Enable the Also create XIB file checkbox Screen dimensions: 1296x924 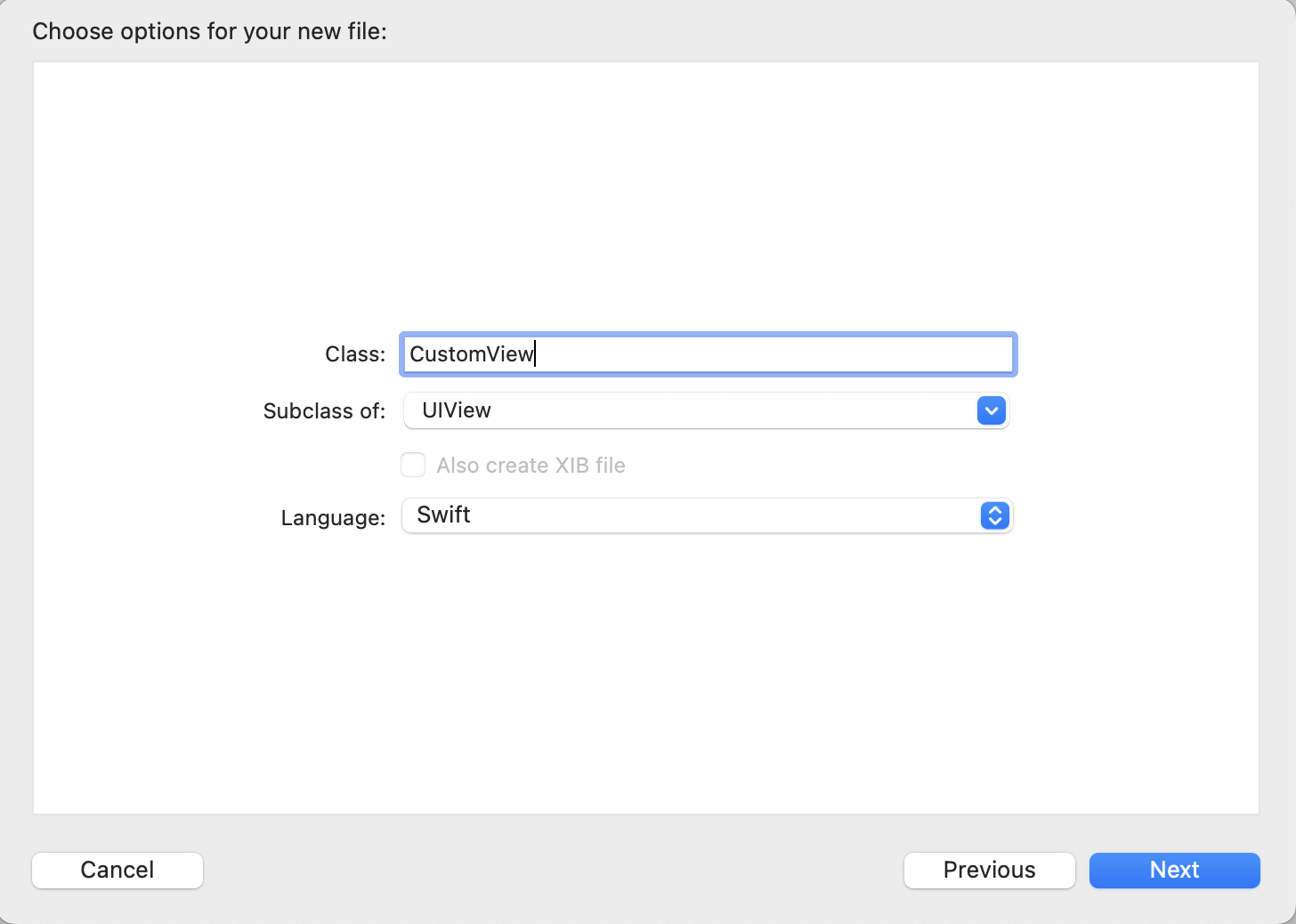[413, 465]
